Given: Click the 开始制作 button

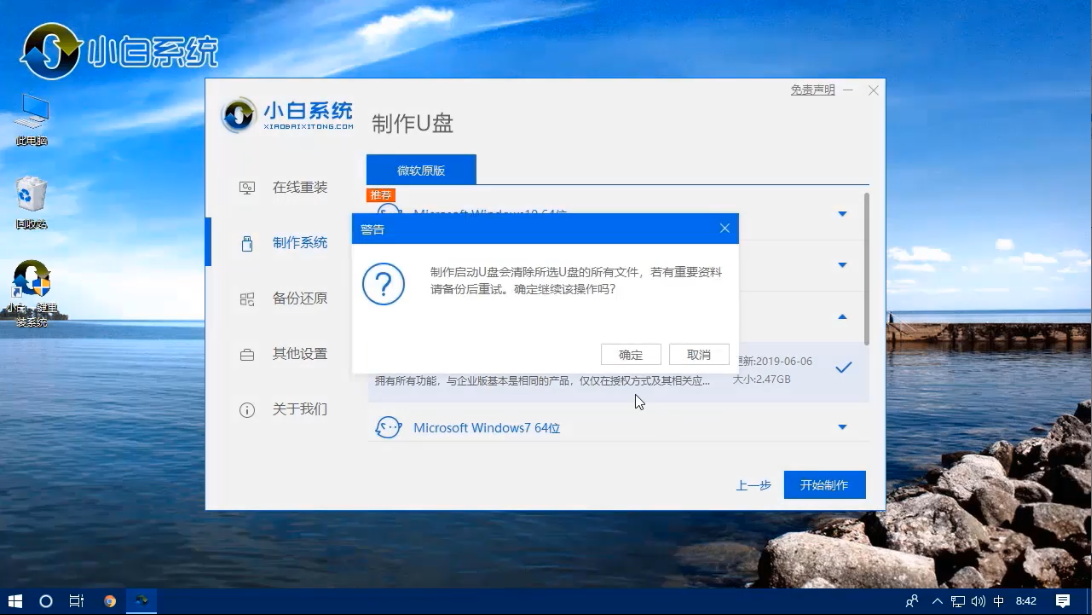Looking at the screenshot, I should click(824, 485).
